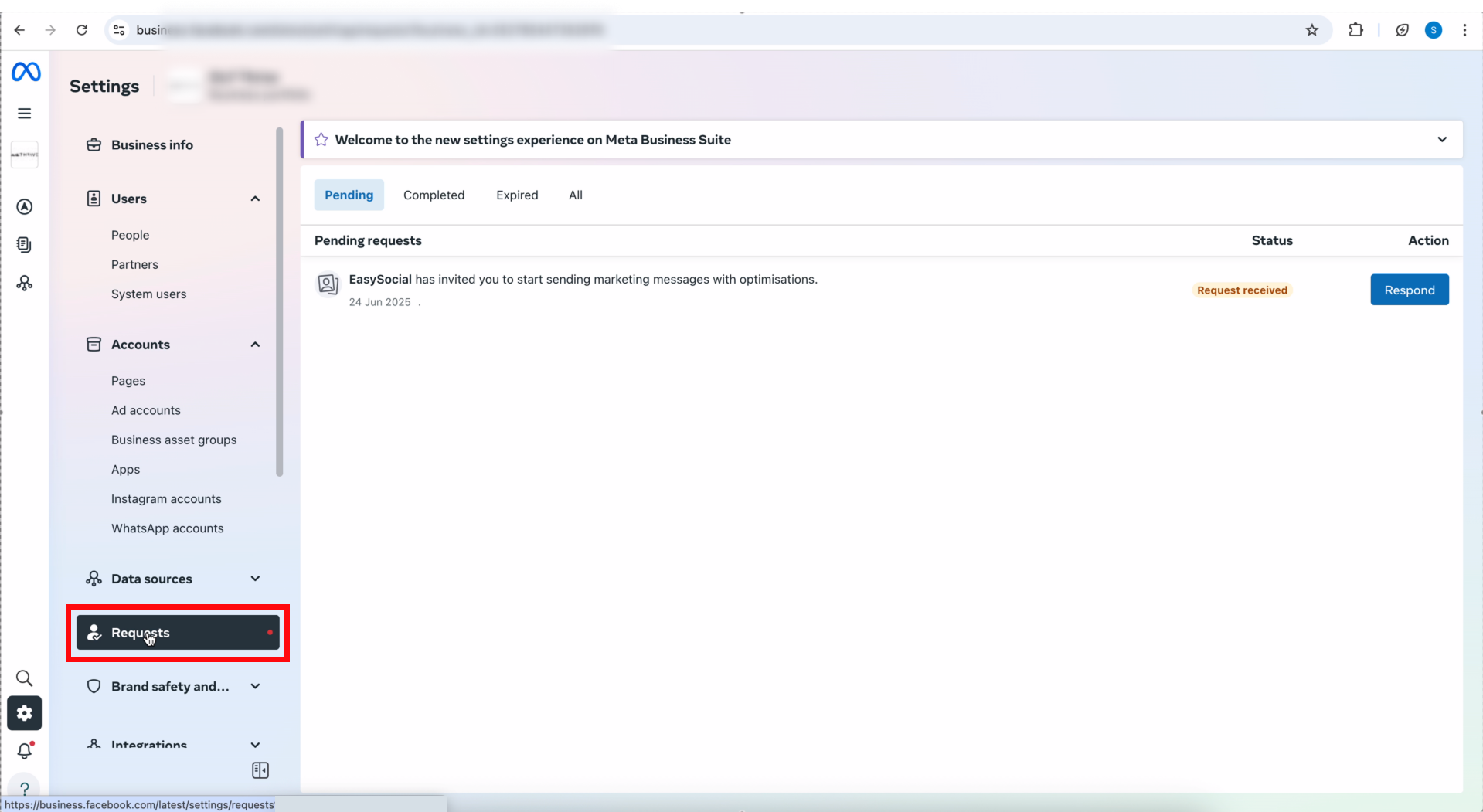Viewport: 1483px width, 812px height.
Task: Click the business account thumbnail in left rail
Action: tap(25, 155)
